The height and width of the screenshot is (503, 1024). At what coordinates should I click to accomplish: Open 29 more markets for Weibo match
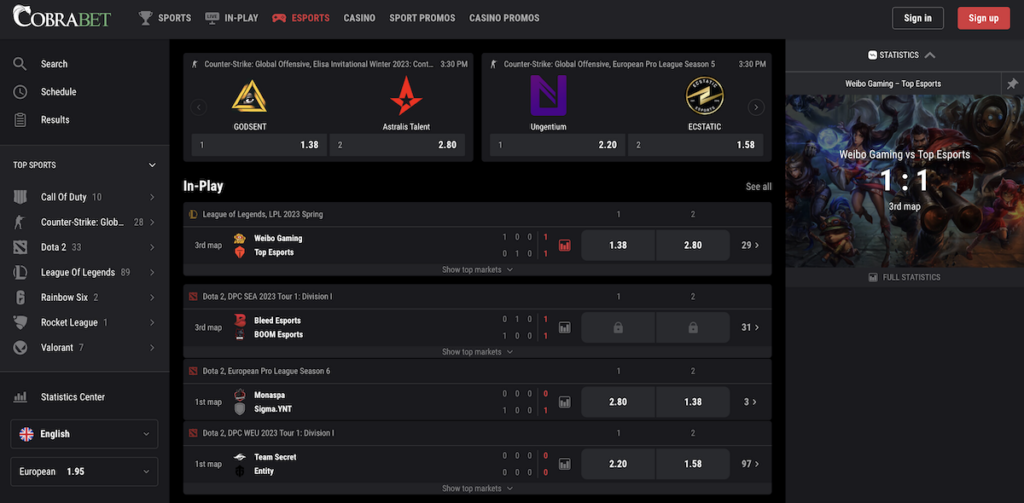(750, 246)
